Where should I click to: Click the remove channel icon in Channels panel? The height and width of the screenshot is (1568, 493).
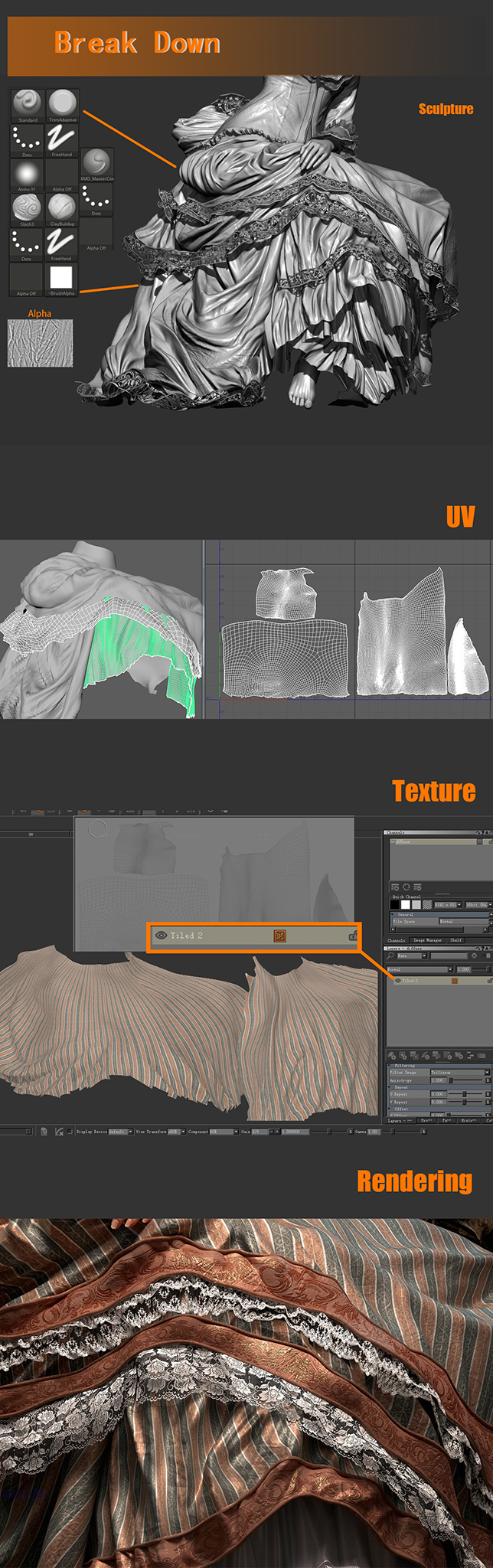click(418, 887)
